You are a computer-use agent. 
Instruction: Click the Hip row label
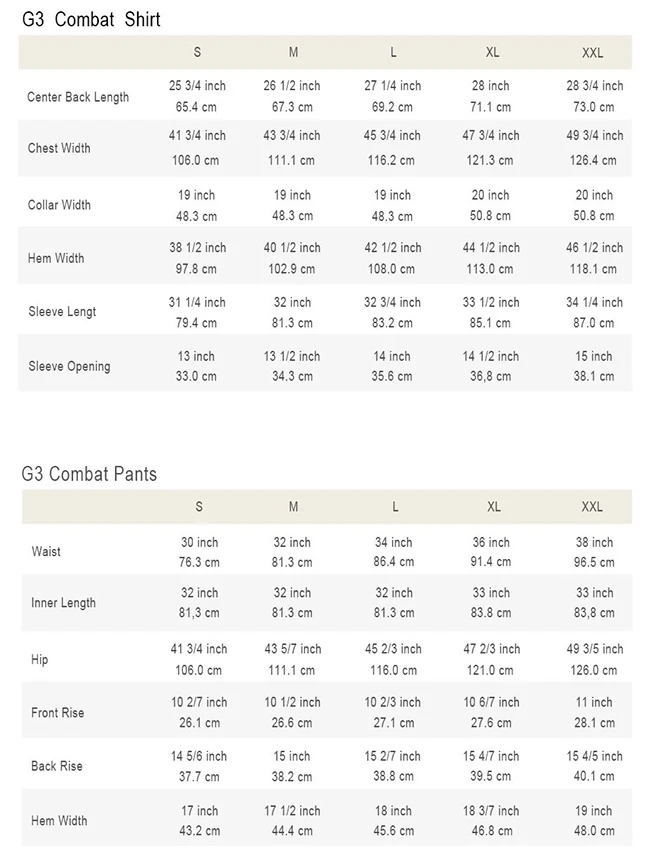pyautogui.click(x=39, y=659)
